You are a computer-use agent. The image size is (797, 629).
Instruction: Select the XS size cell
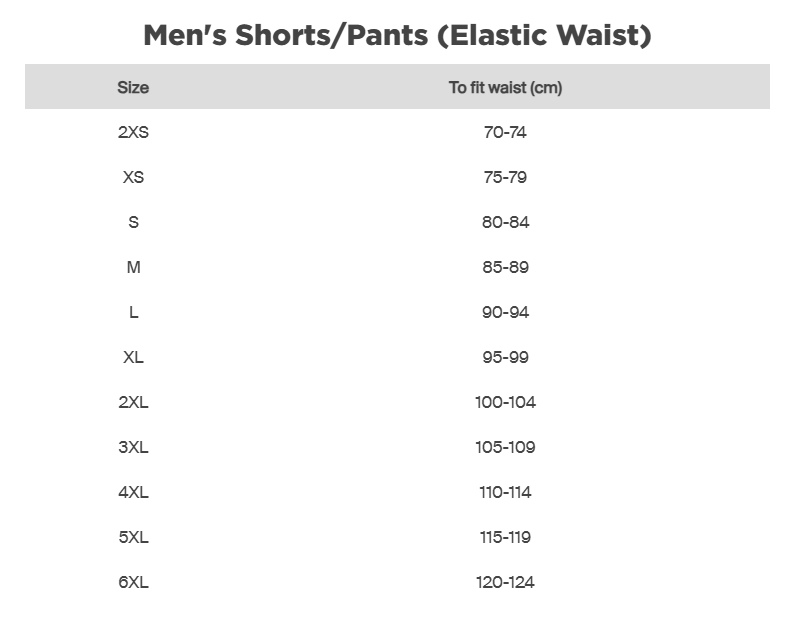tap(133, 177)
